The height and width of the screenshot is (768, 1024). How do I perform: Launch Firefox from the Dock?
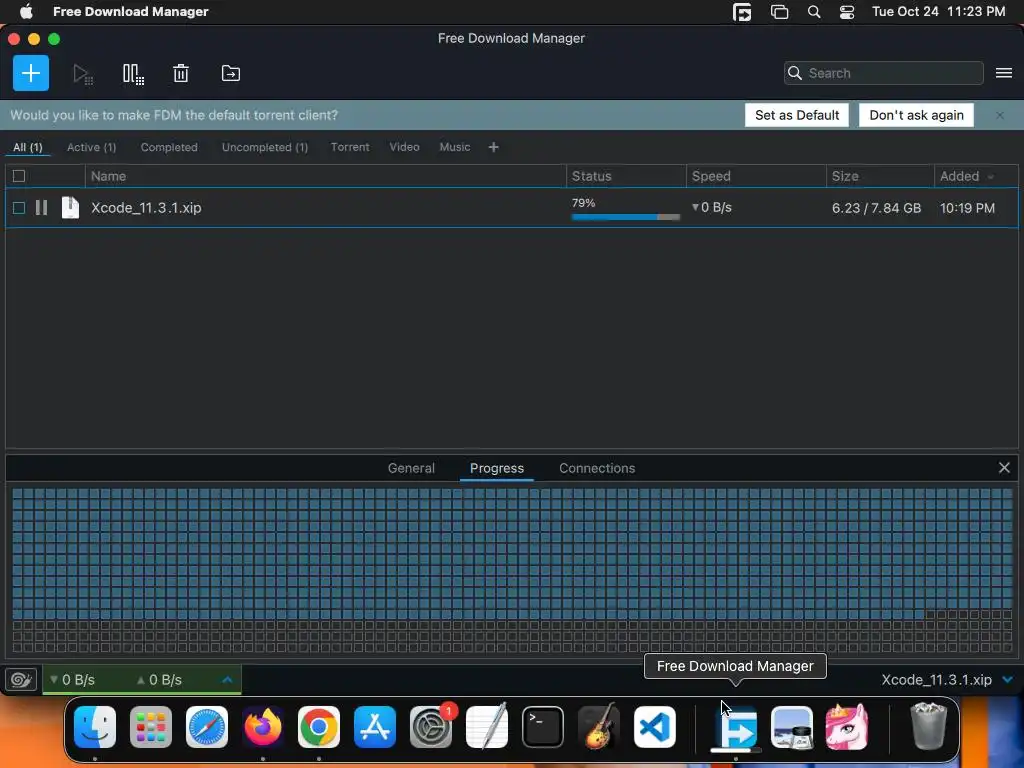263,727
